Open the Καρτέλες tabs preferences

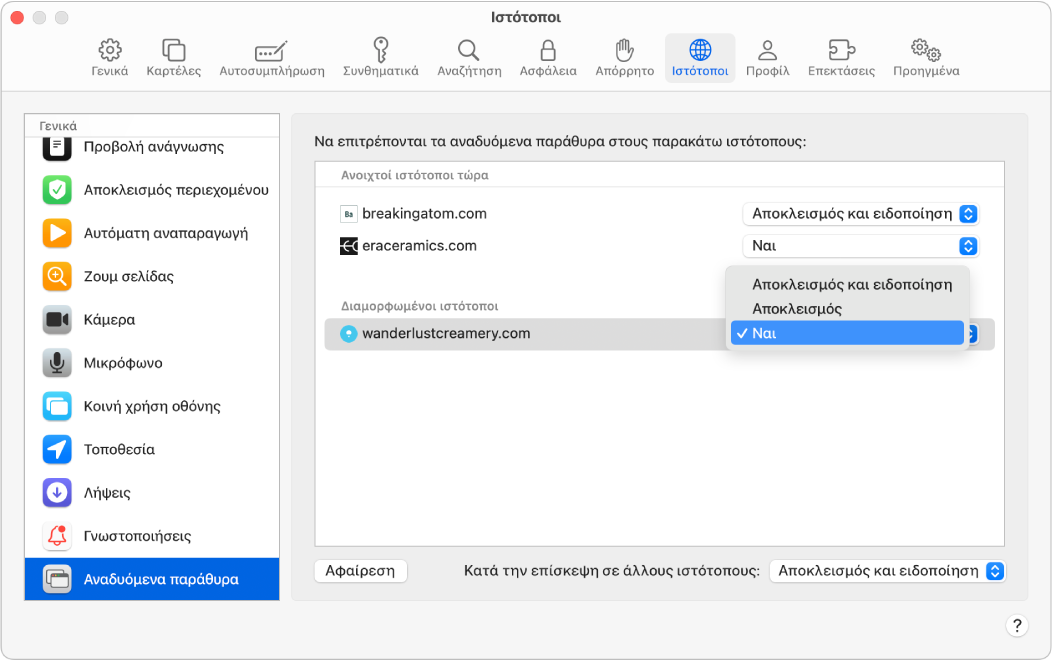coord(173,58)
